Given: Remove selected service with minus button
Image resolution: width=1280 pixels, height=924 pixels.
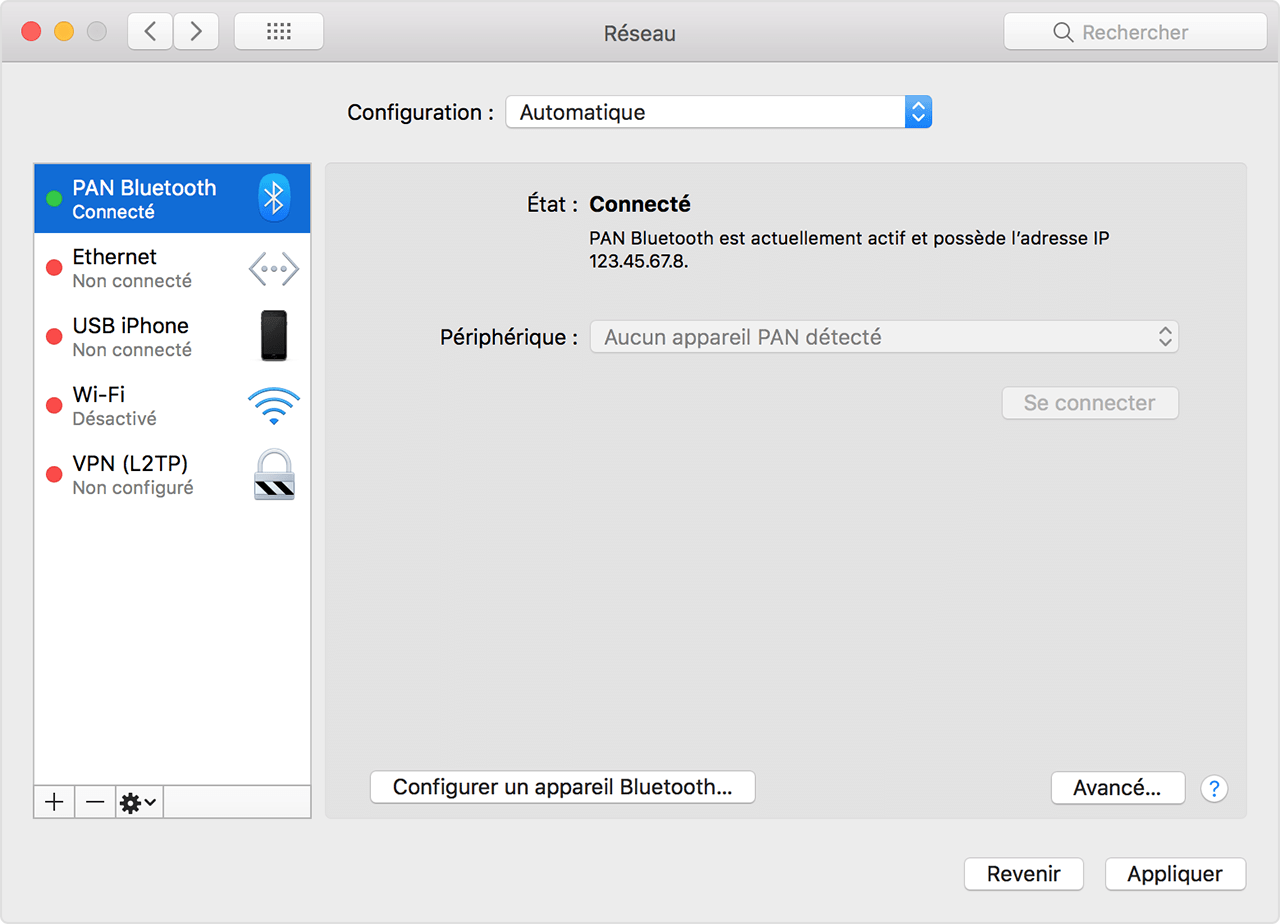Looking at the screenshot, I should point(95,802).
